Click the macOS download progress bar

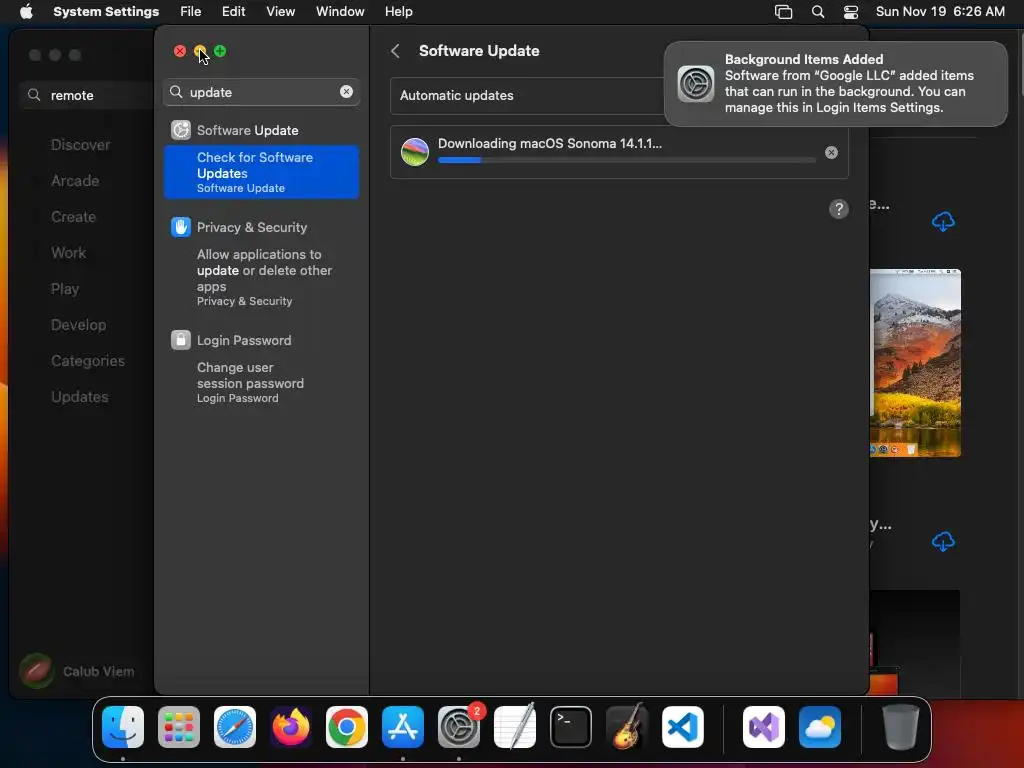[x=626, y=160]
